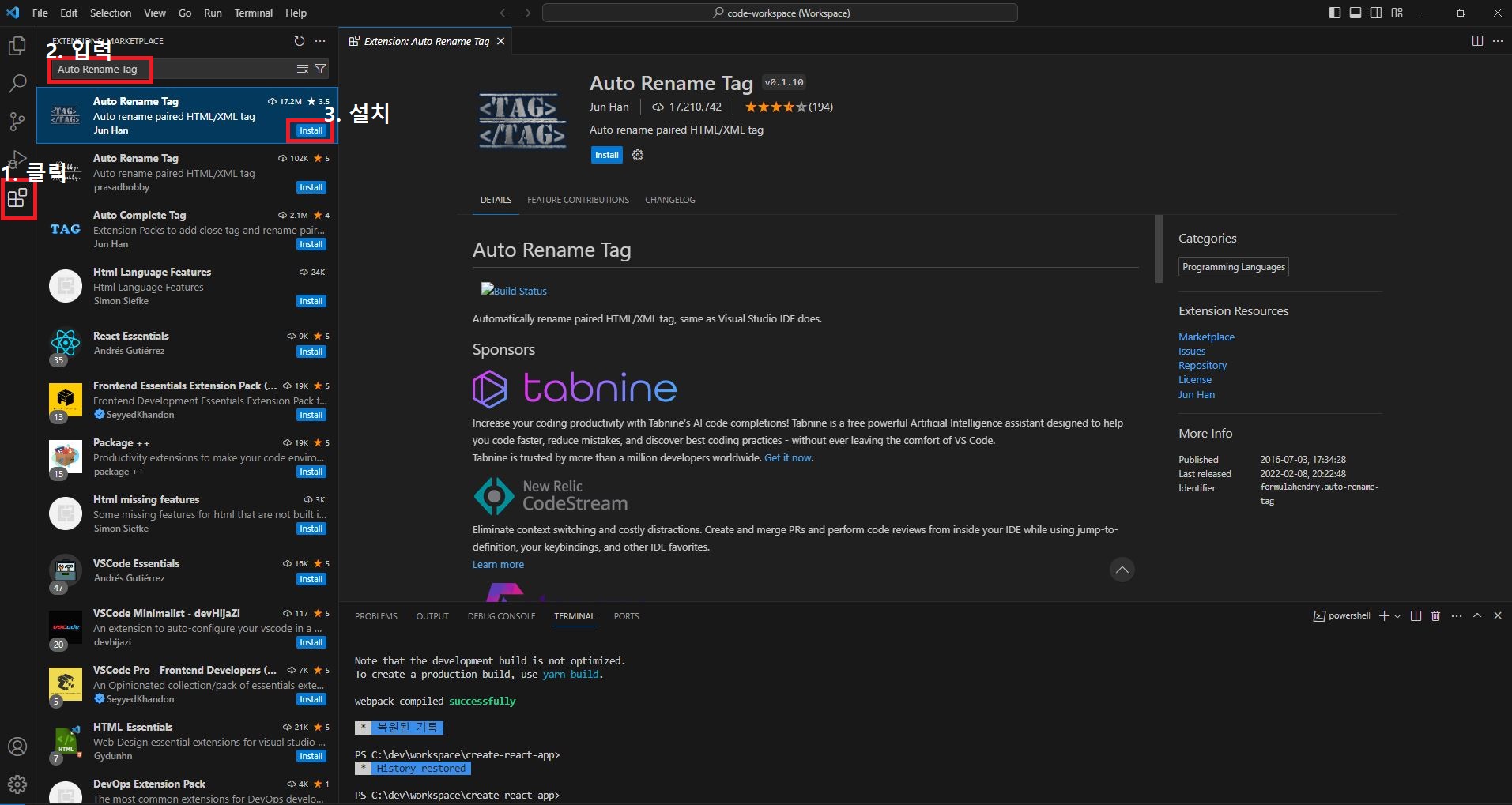The height and width of the screenshot is (805, 1512).
Task: Open terminal panel more actions
Action: pyautogui.click(x=1457, y=615)
